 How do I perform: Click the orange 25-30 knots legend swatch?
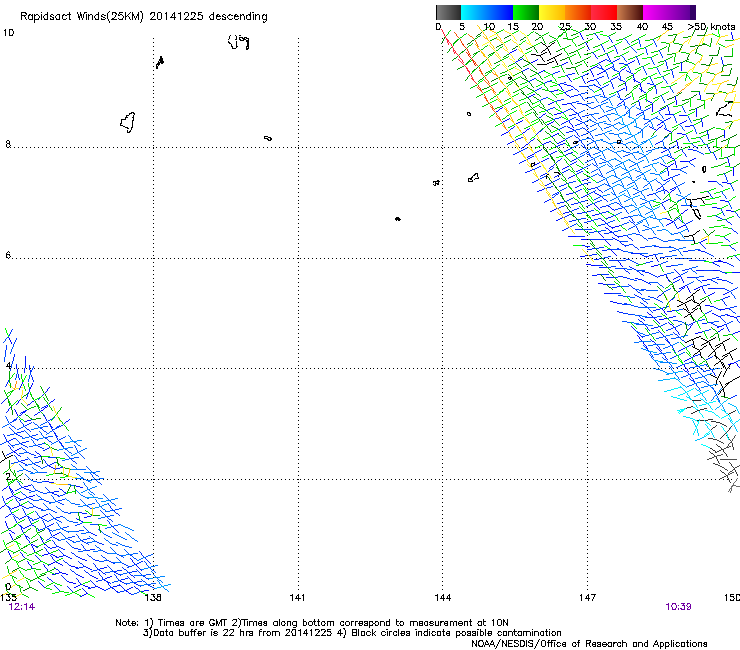coord(578,12)
